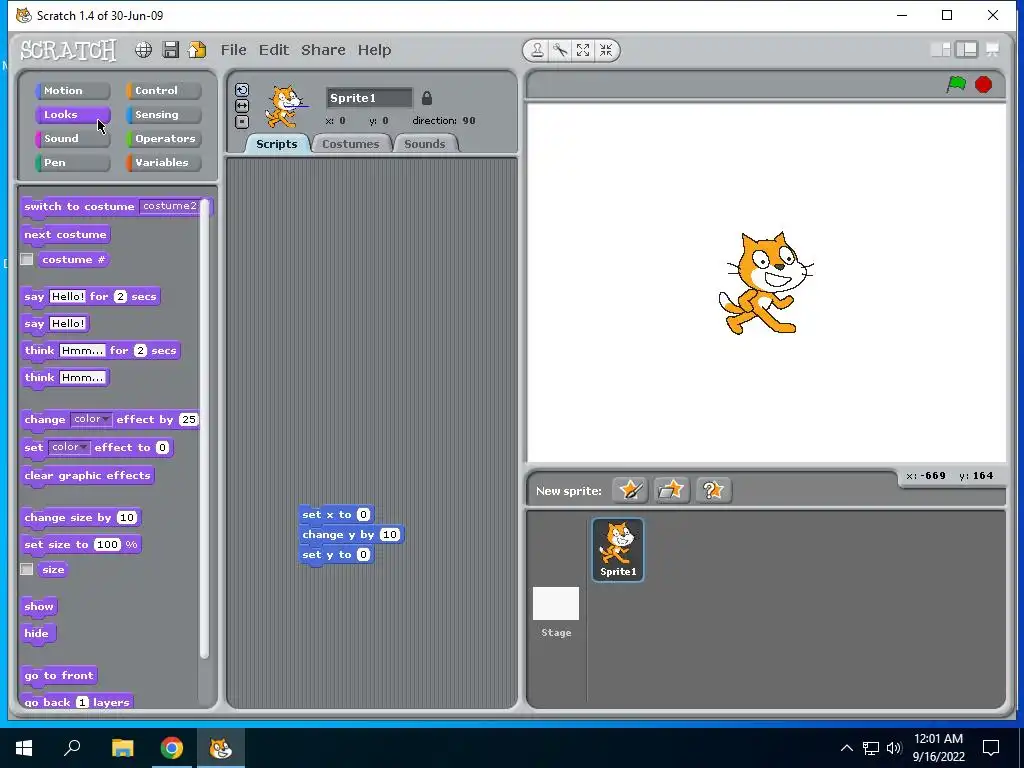Select the duplicate stamp tool
The height and width of the screenshot is (768, 1024).
point(537,50)
